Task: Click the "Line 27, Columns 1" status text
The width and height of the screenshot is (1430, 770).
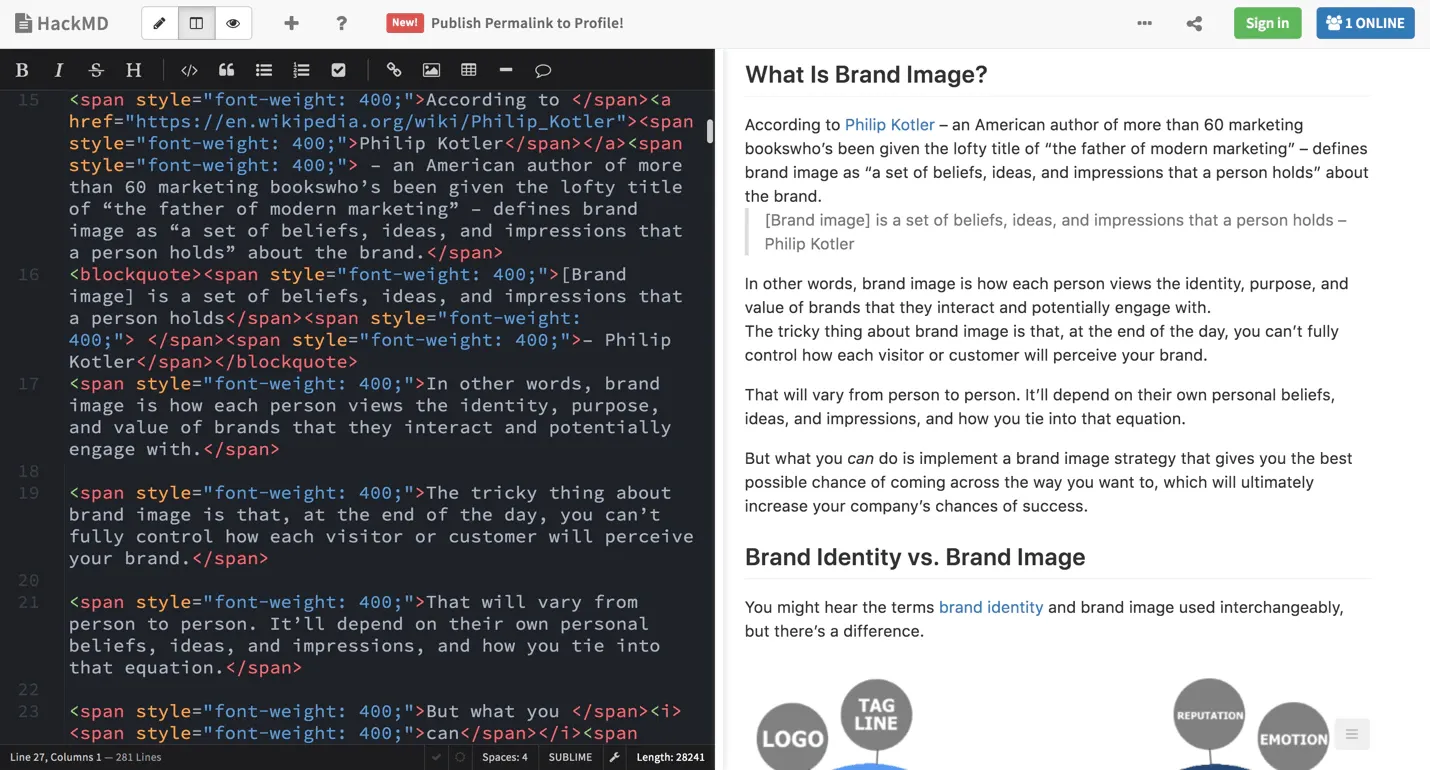Action: pos(56,757)
